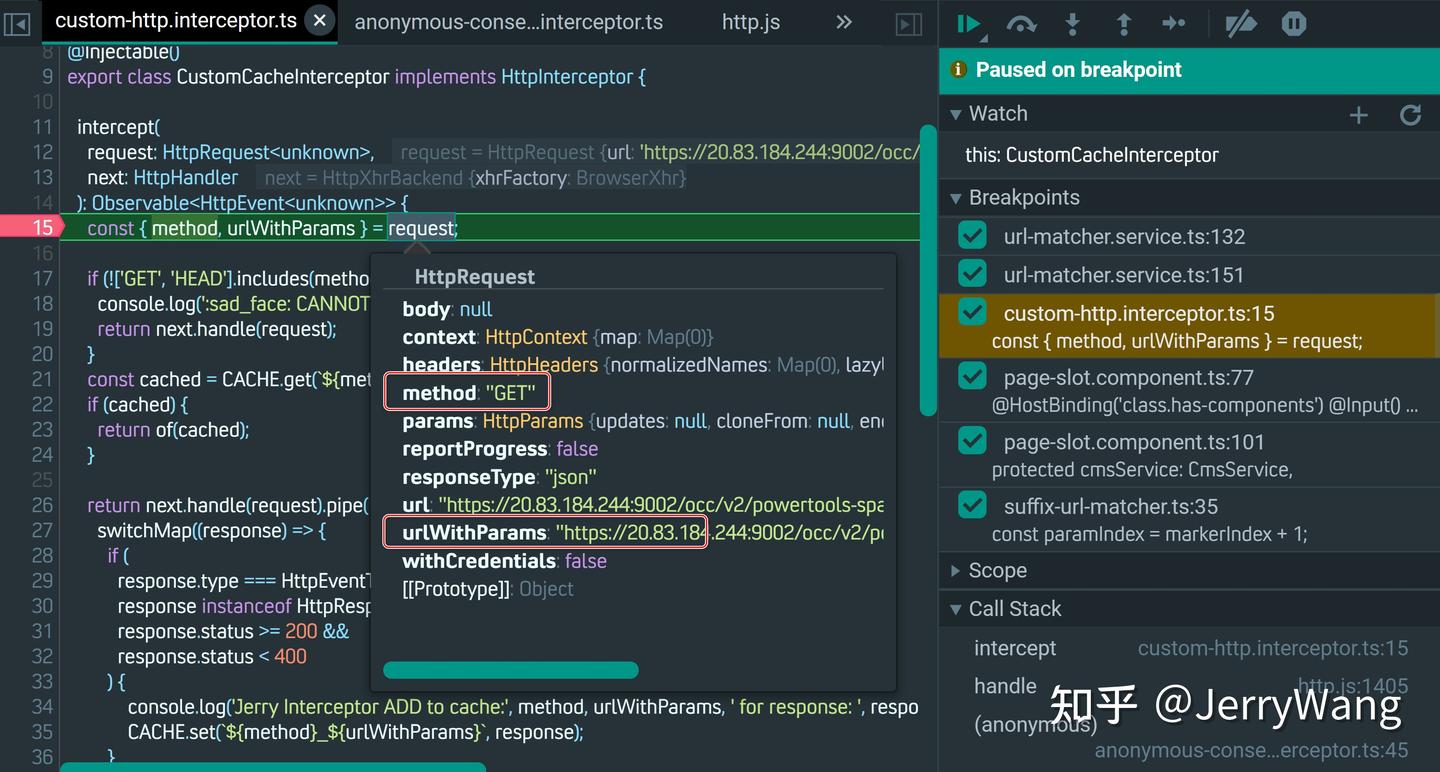Select the intercept call stack frame
The height and width of the screenshot is (772, 1440).
click(1015, 648)
